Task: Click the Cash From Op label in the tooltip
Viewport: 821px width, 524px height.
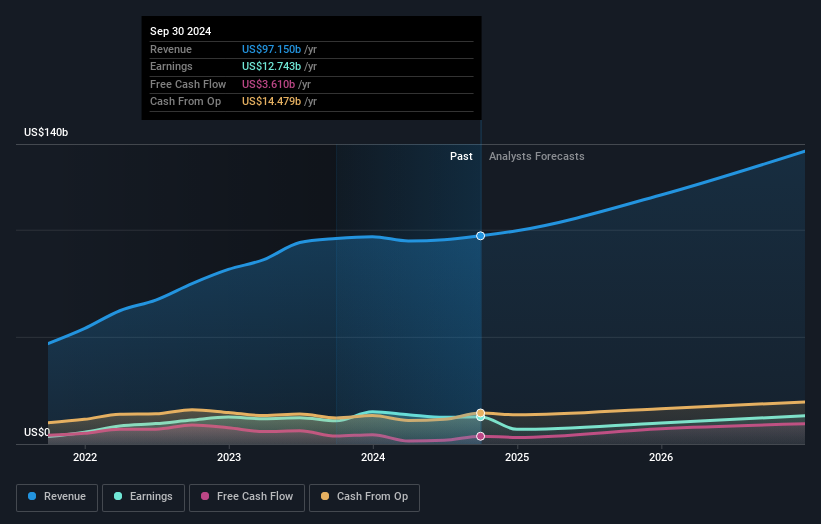Action: (185, 102)
